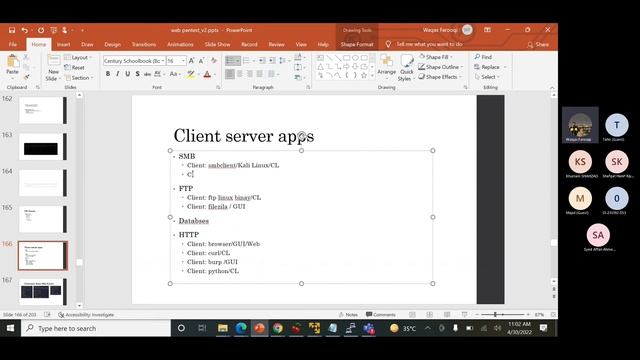Open Notes pane from status bar
Screen dimensions: 640x360
(348, 315)
